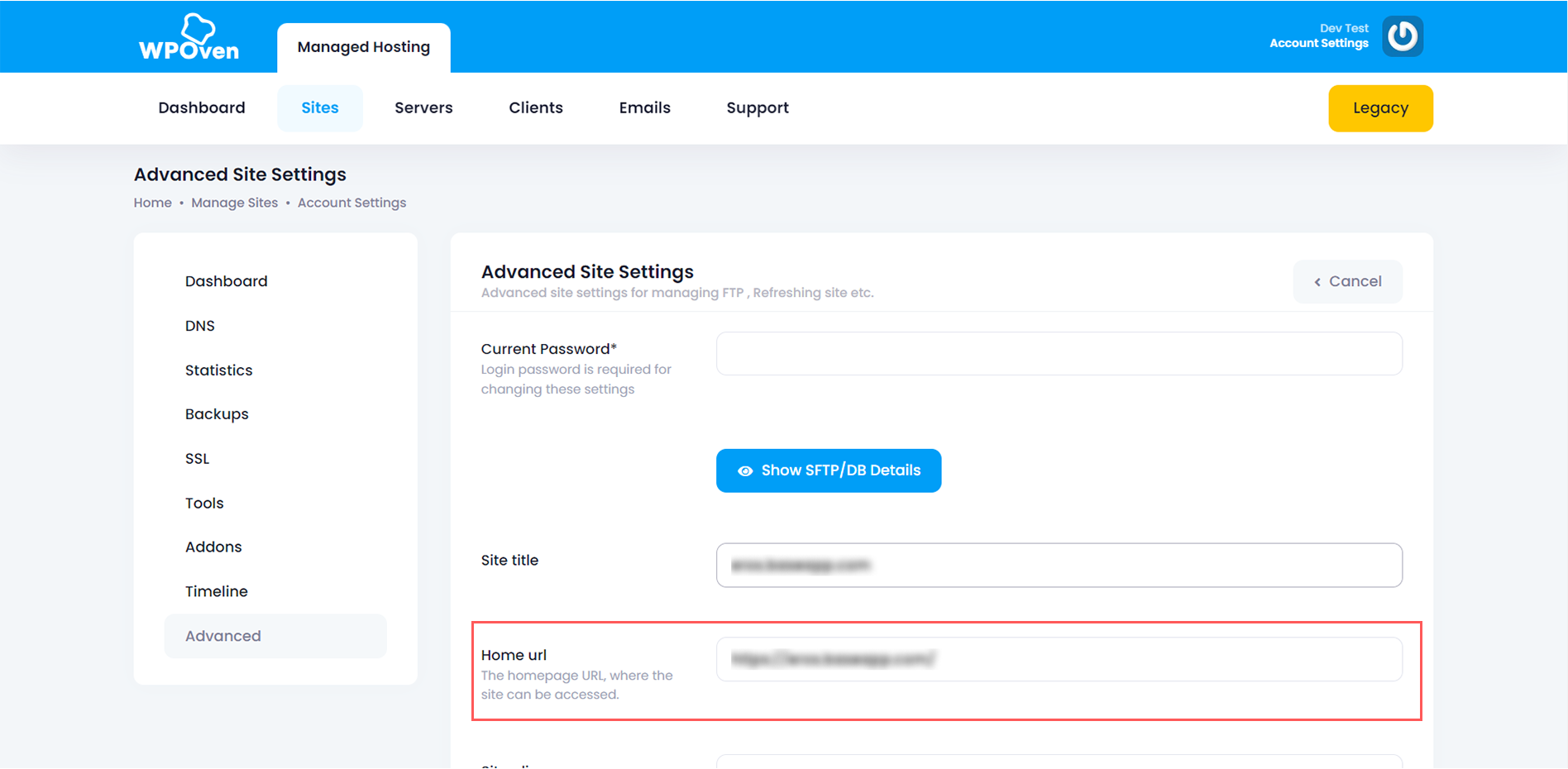The height and width of the screenshot is (769, 1568).
Task: Click the Advanced Site Settings page heading
Action: pyautogui.click(x=240, y=174)
